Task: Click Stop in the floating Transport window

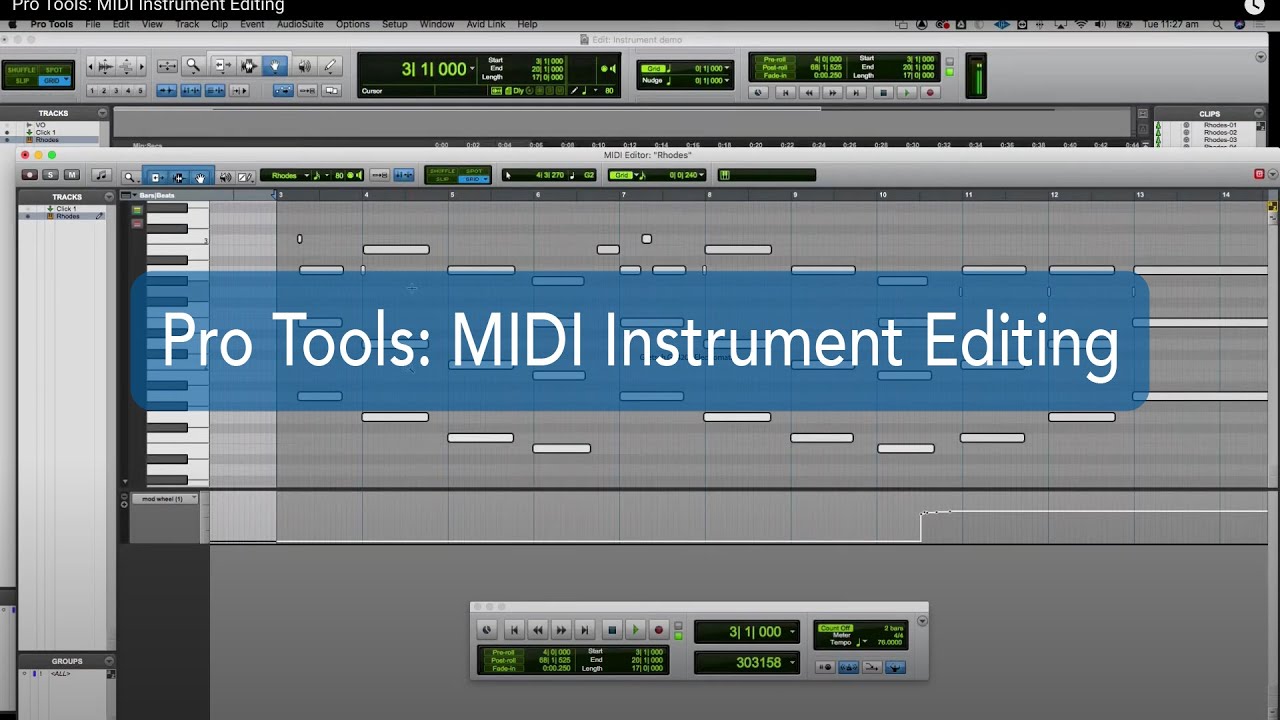Action: [612, 630]
